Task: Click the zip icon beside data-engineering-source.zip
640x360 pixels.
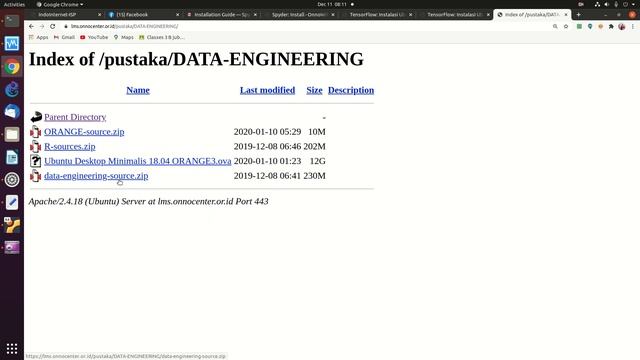Action: [x=36, y=176]
